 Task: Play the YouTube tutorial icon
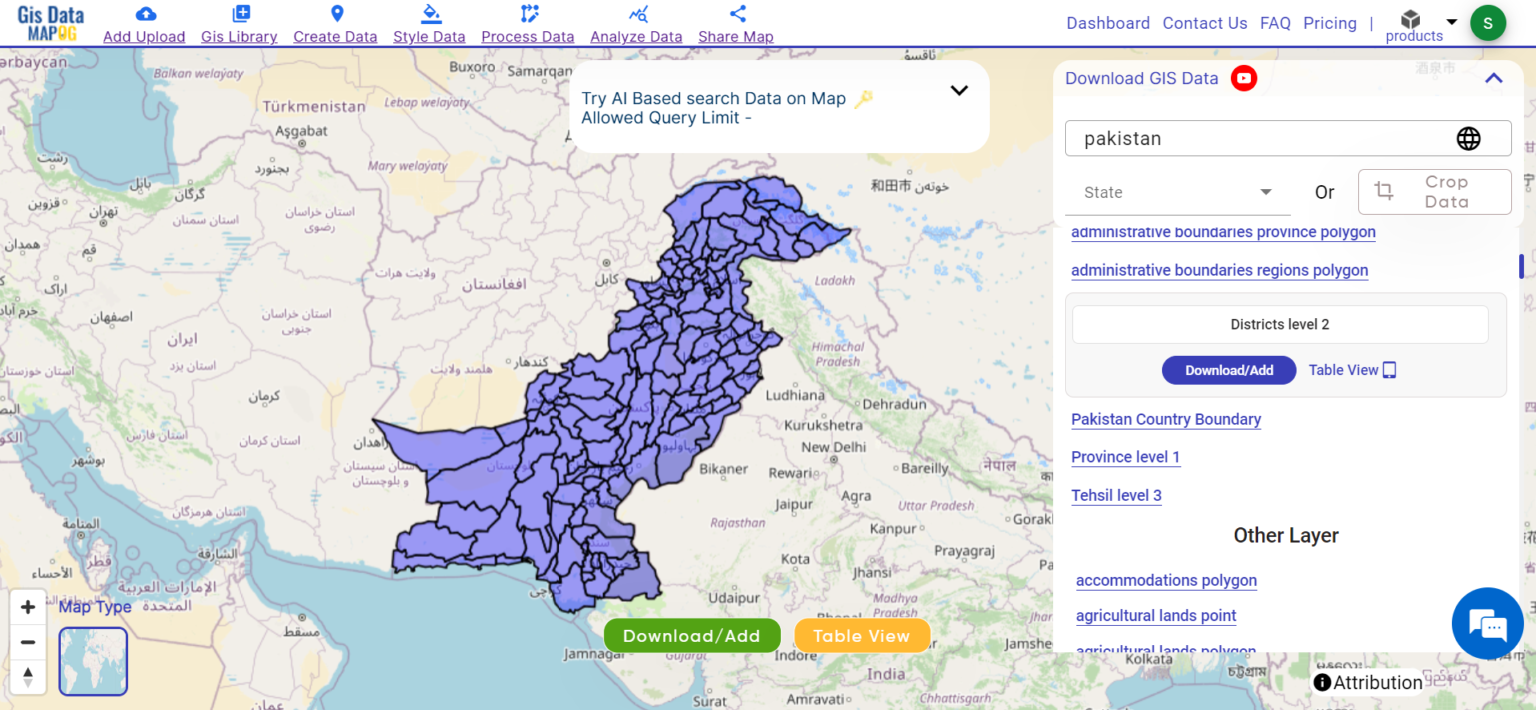click(1243, 77)
